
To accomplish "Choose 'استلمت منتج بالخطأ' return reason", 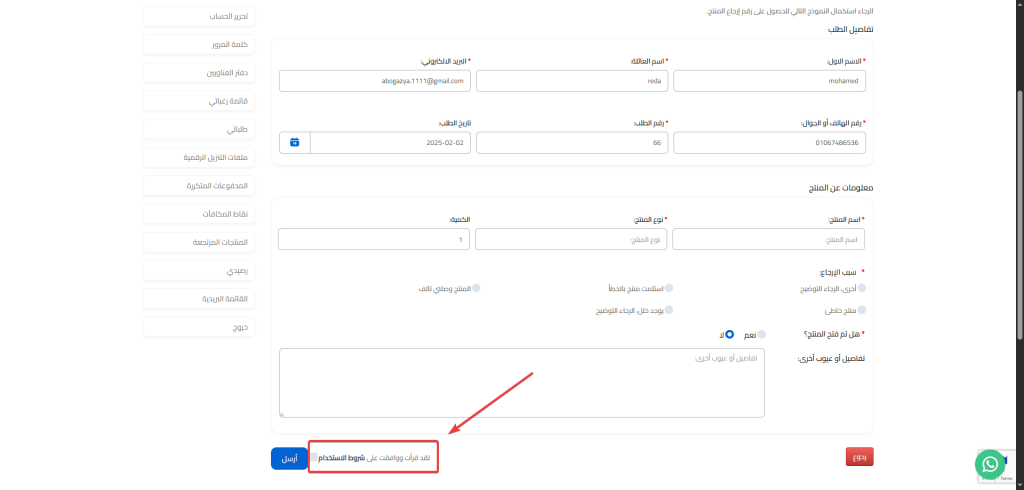I will click(669, 288).
